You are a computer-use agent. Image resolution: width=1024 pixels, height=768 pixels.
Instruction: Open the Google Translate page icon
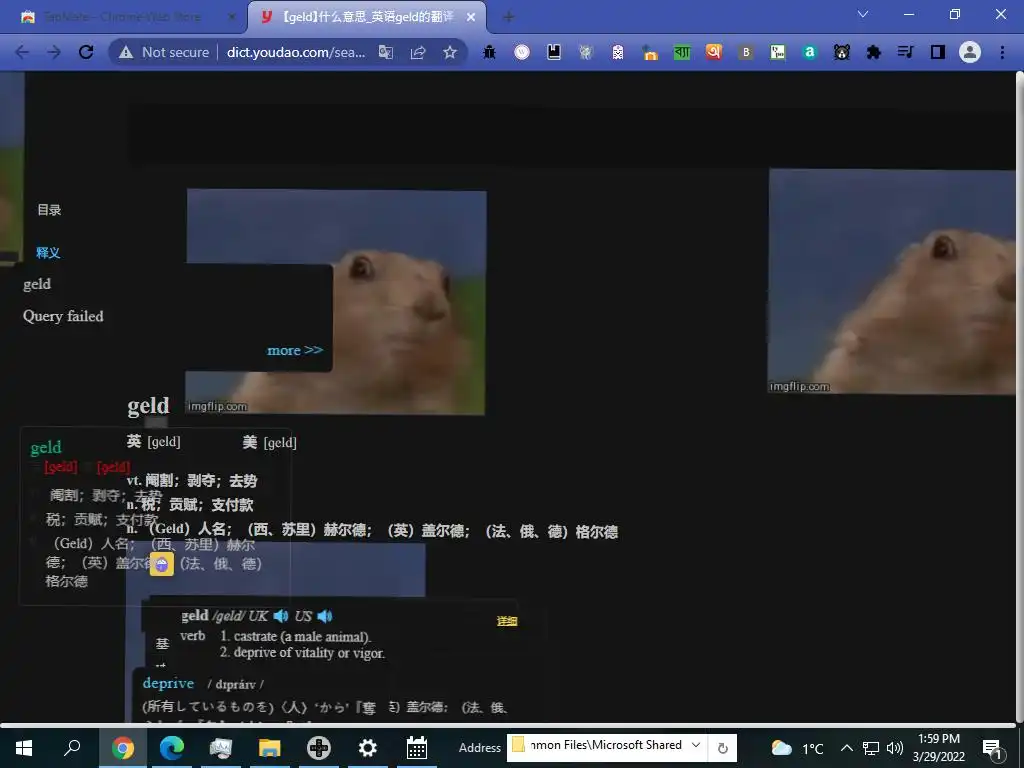tap(386, 52)
